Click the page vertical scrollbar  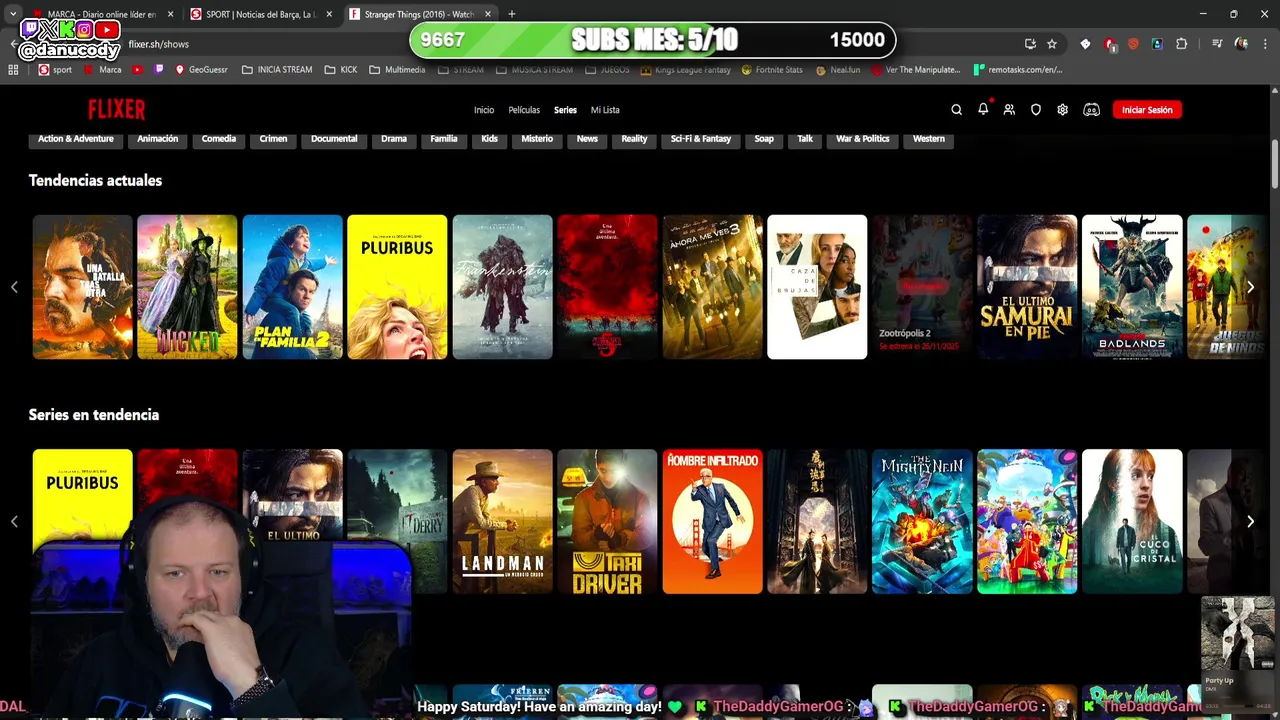tap(1275, 163)
